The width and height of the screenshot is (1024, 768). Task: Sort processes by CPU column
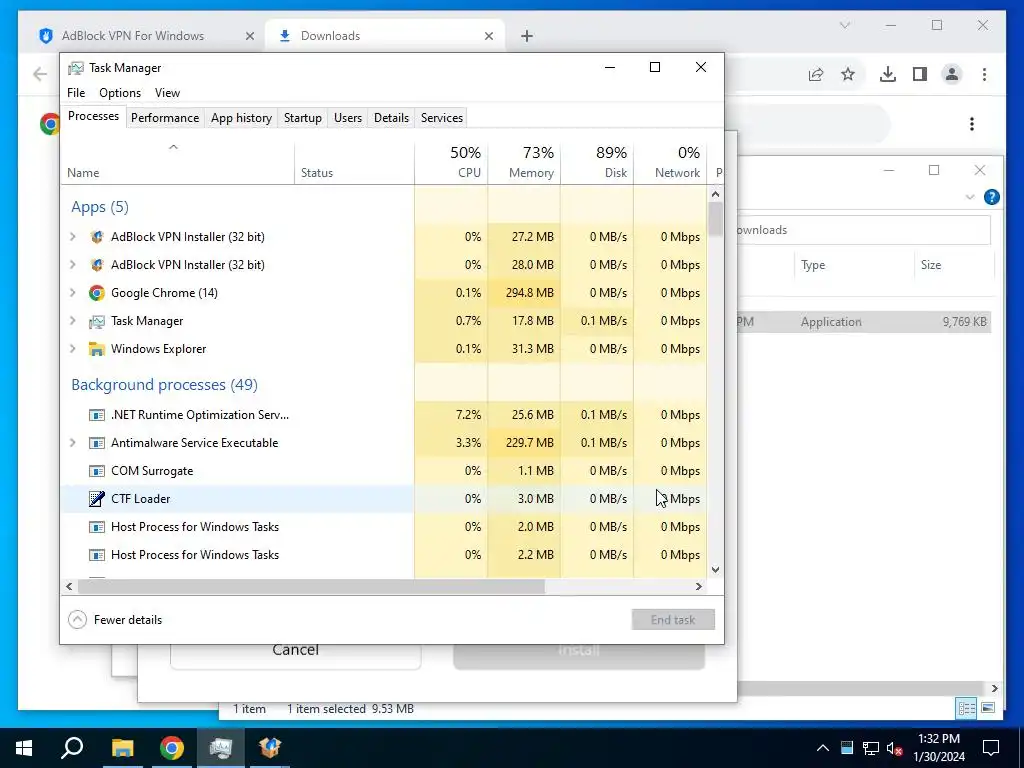451,162
